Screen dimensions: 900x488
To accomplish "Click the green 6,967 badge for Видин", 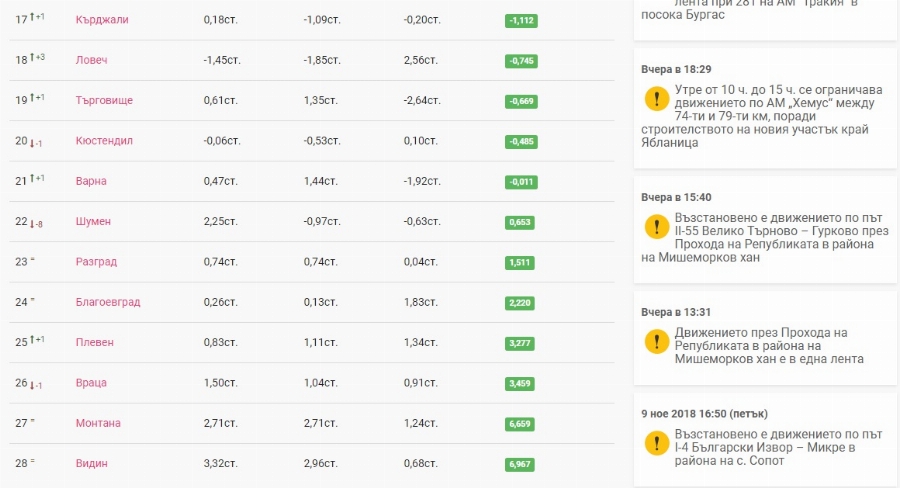I will 521,464.
